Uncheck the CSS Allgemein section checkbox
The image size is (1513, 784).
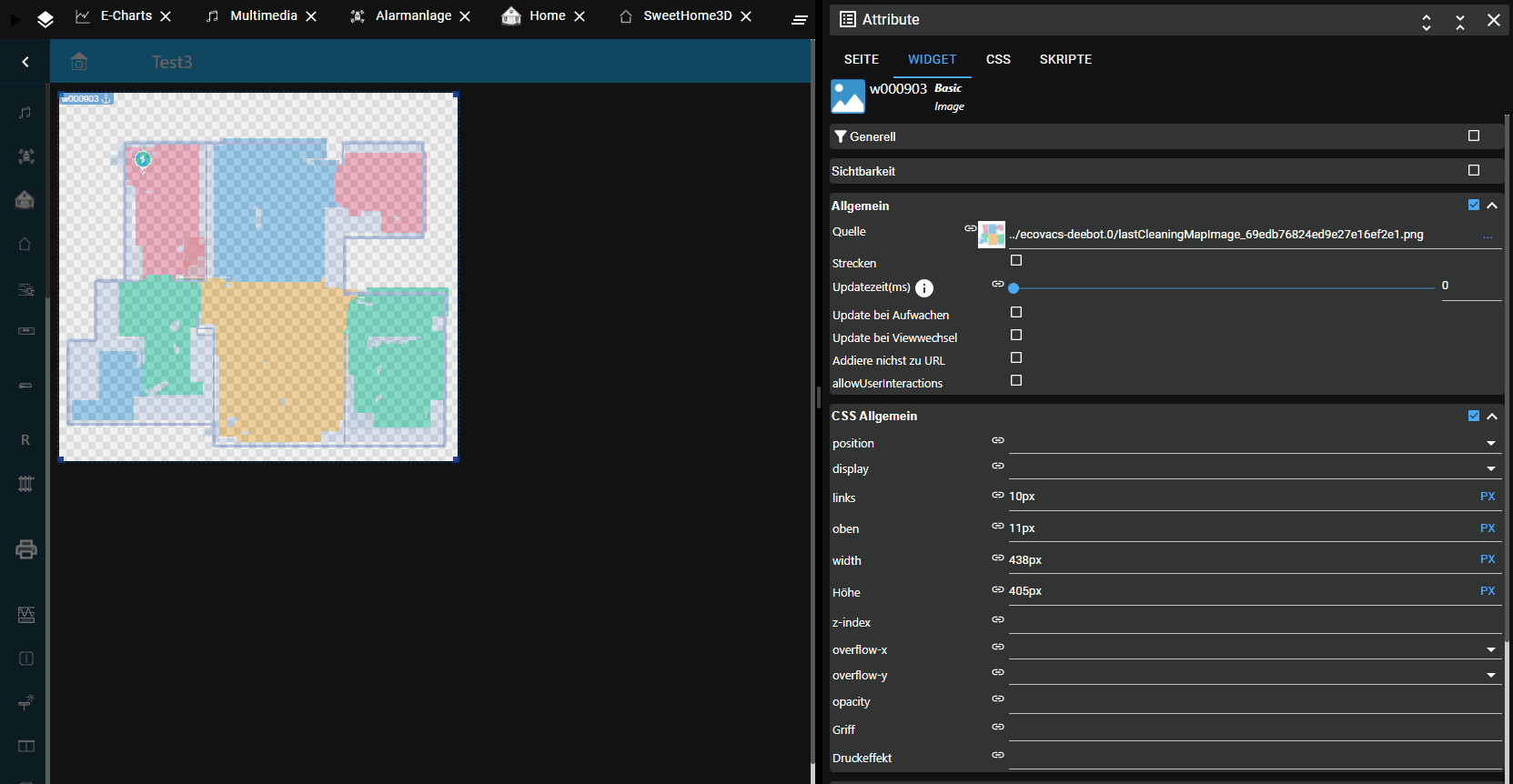pos(1474,416)
